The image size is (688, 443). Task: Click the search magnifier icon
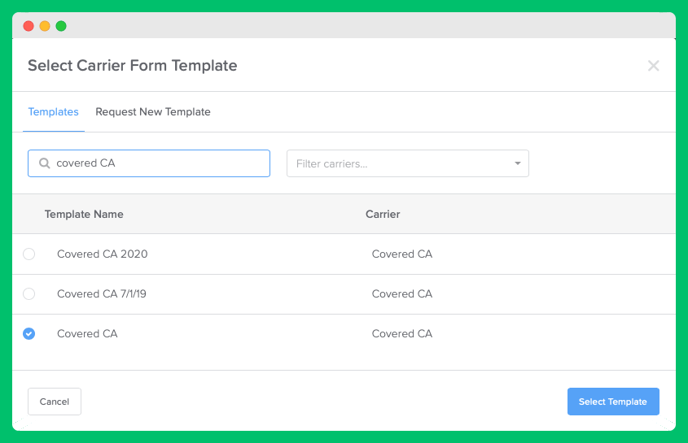click(x=44, y=163)
